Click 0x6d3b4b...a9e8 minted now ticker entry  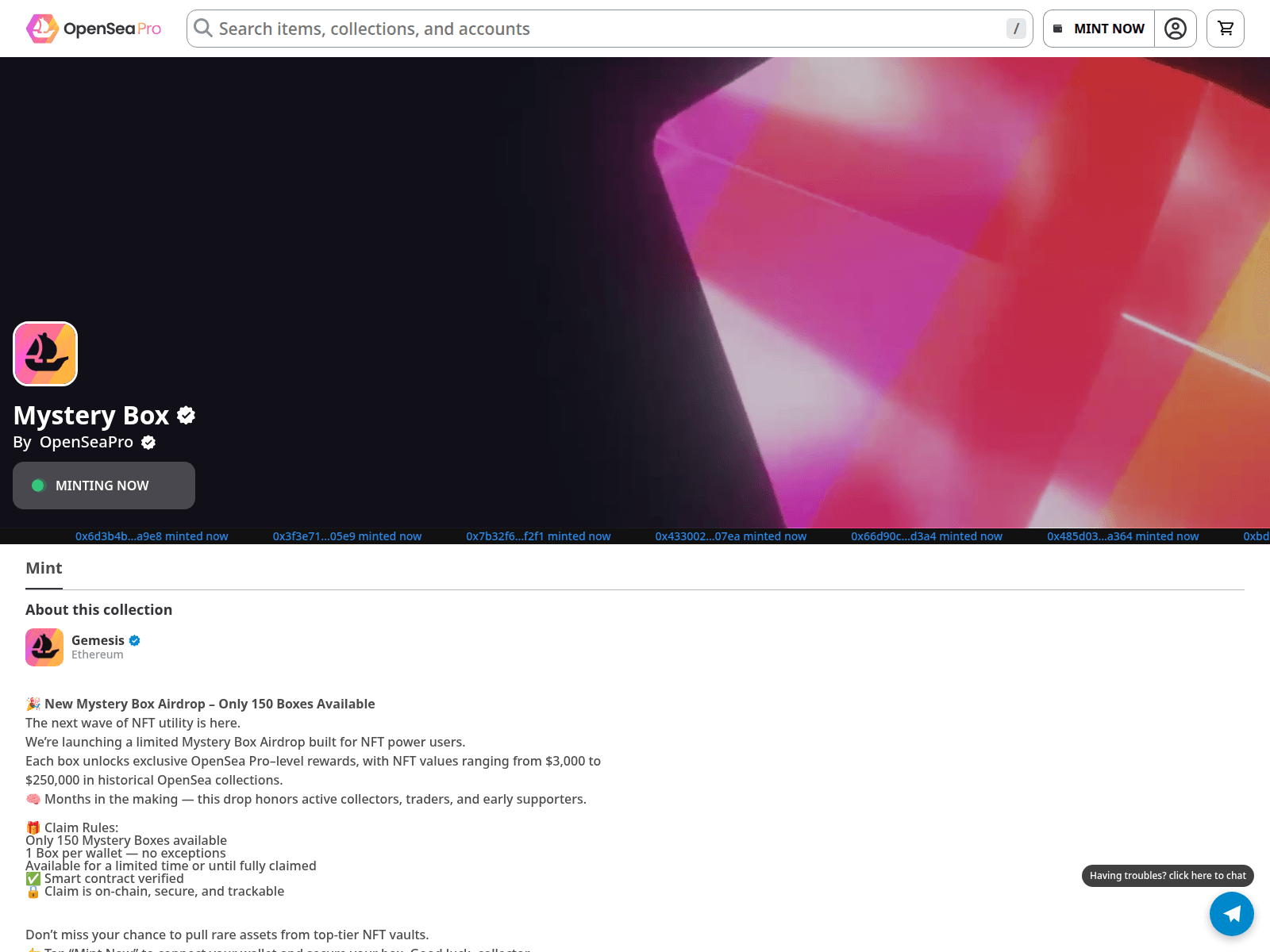(152, 536)
